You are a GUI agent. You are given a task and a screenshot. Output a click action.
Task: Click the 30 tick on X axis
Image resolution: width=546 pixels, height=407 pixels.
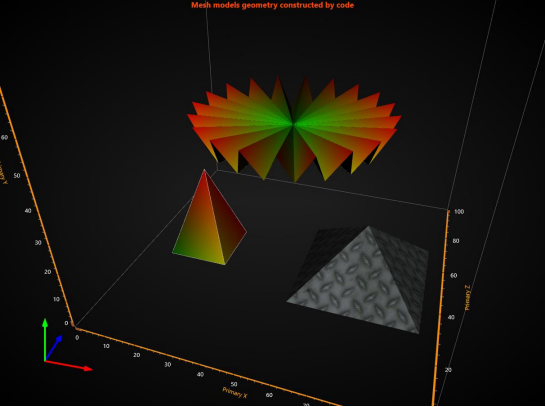168,365
